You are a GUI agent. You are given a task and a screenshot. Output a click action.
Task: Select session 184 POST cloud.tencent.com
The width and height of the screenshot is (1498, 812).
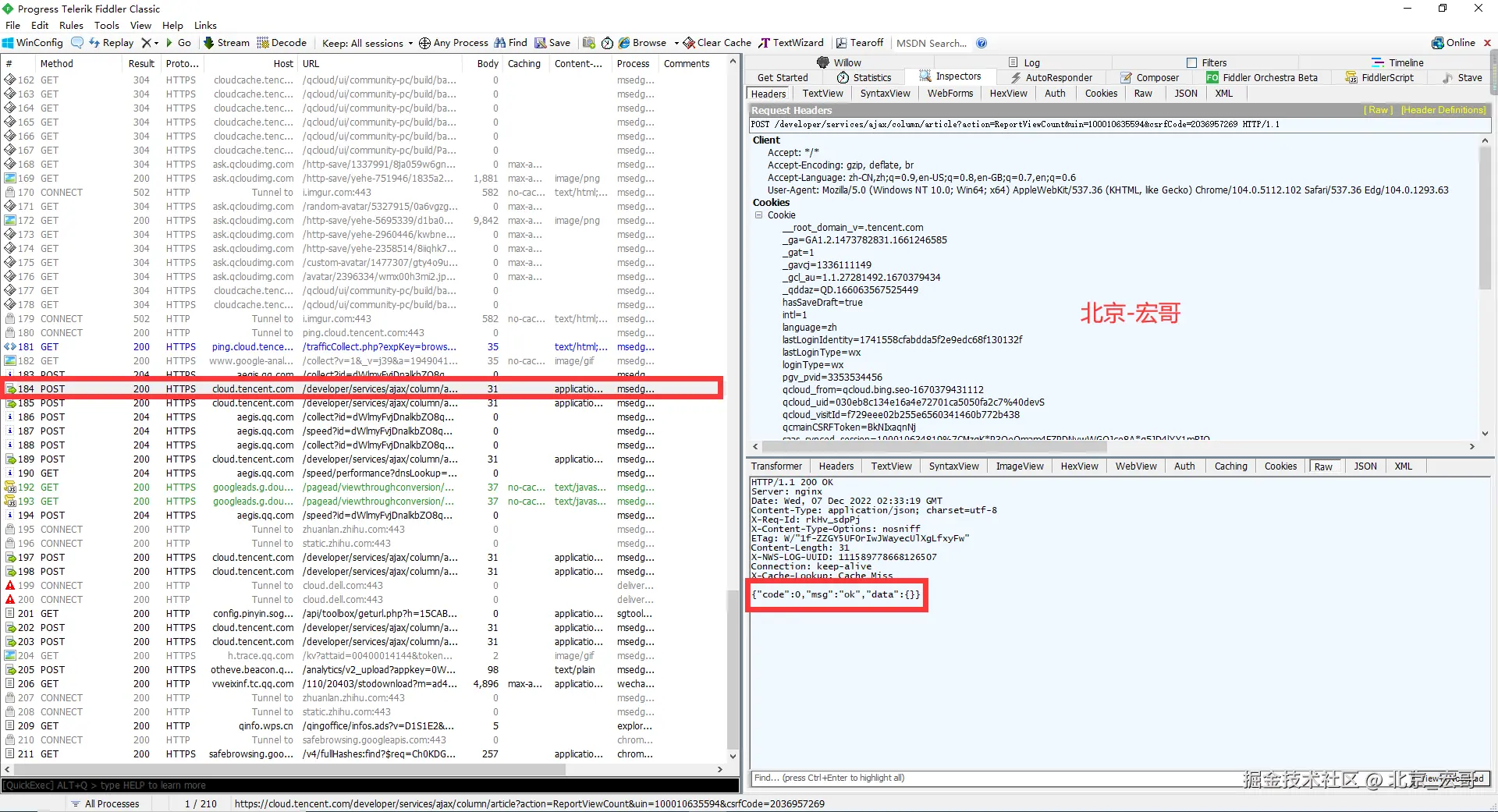pyautogui.click(x=363, y=389)
